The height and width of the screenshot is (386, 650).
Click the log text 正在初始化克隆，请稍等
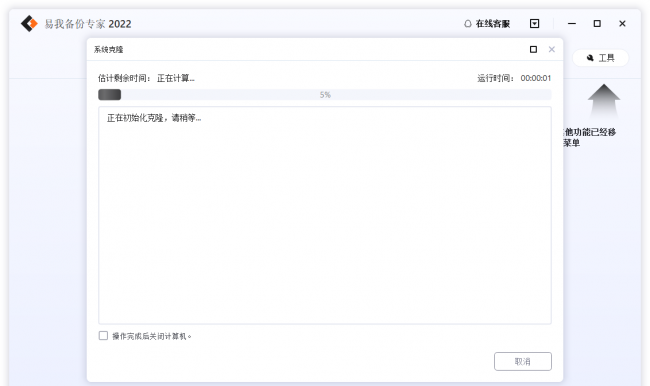[x=154, y=118]
